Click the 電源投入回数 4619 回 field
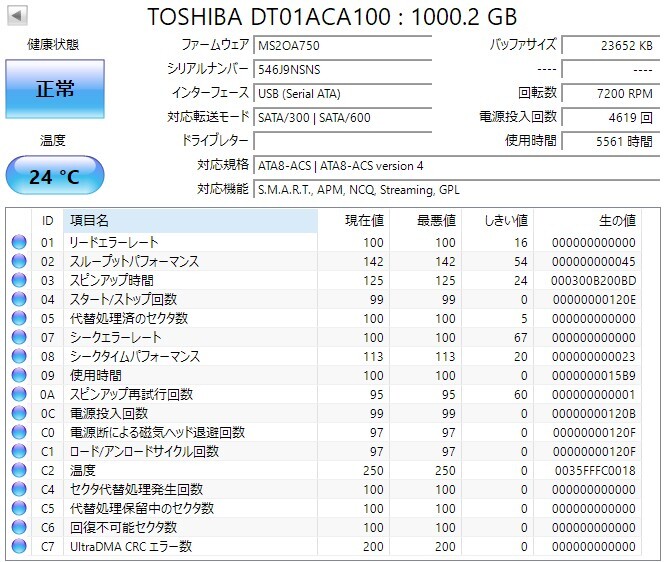This screenshot has height=562, width=664. click(611, 117)
